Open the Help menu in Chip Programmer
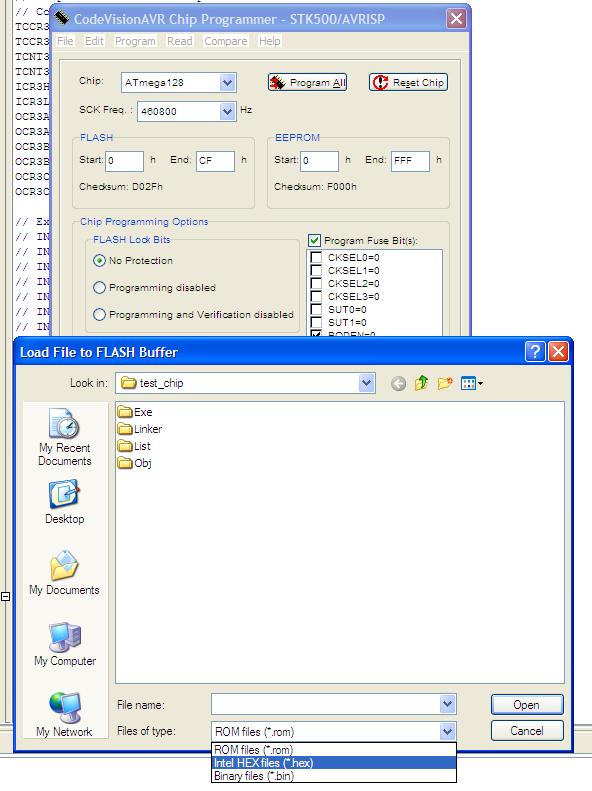592x791 pixels. (x=270, y=41)
